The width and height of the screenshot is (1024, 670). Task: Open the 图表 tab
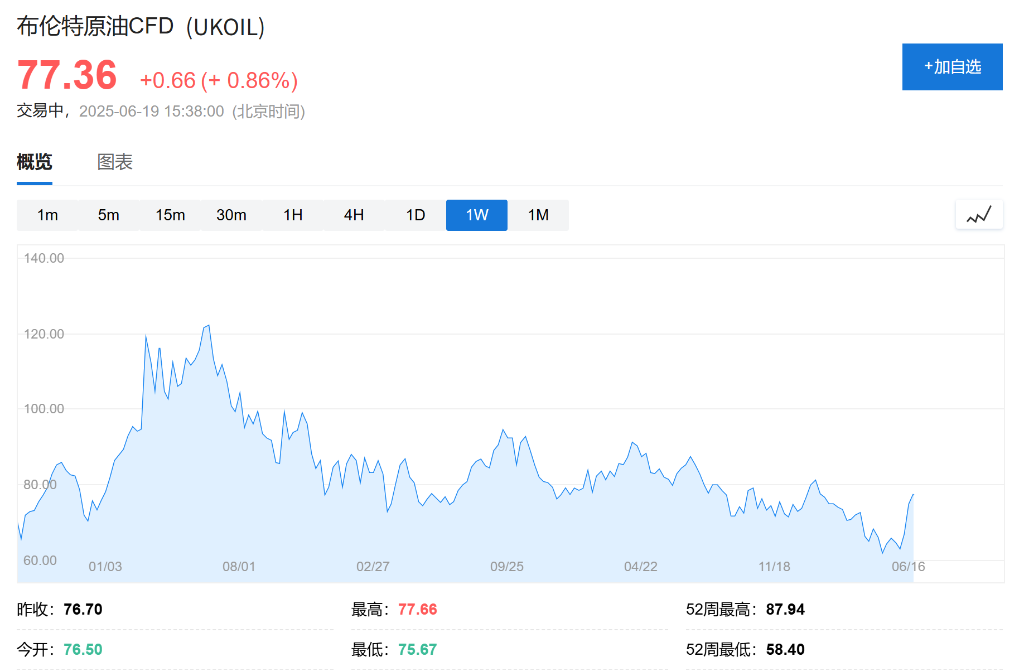[x=114, y=162]
